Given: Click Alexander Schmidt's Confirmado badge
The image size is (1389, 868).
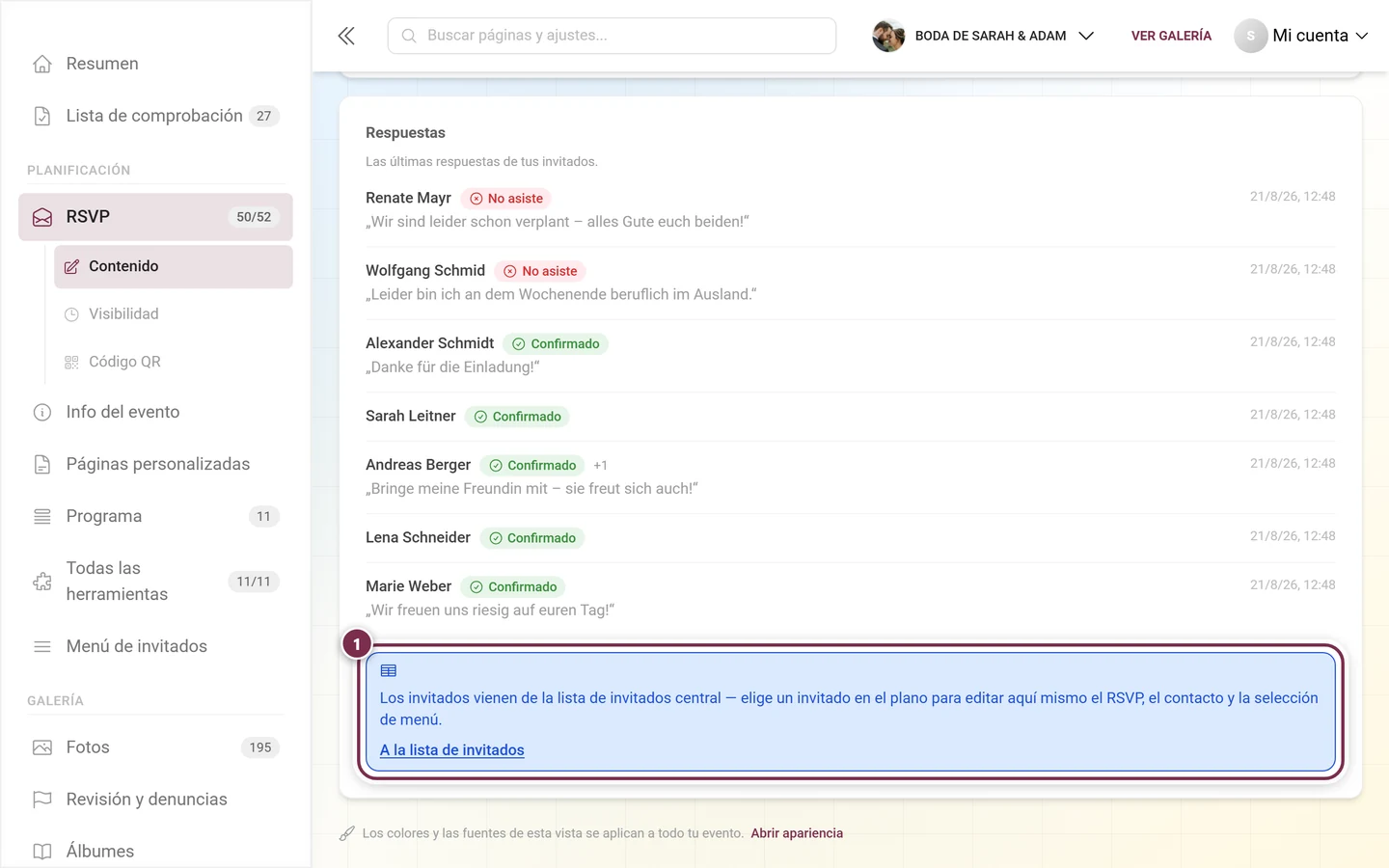Looking at the screenshot, I should [x=556, y=344].
